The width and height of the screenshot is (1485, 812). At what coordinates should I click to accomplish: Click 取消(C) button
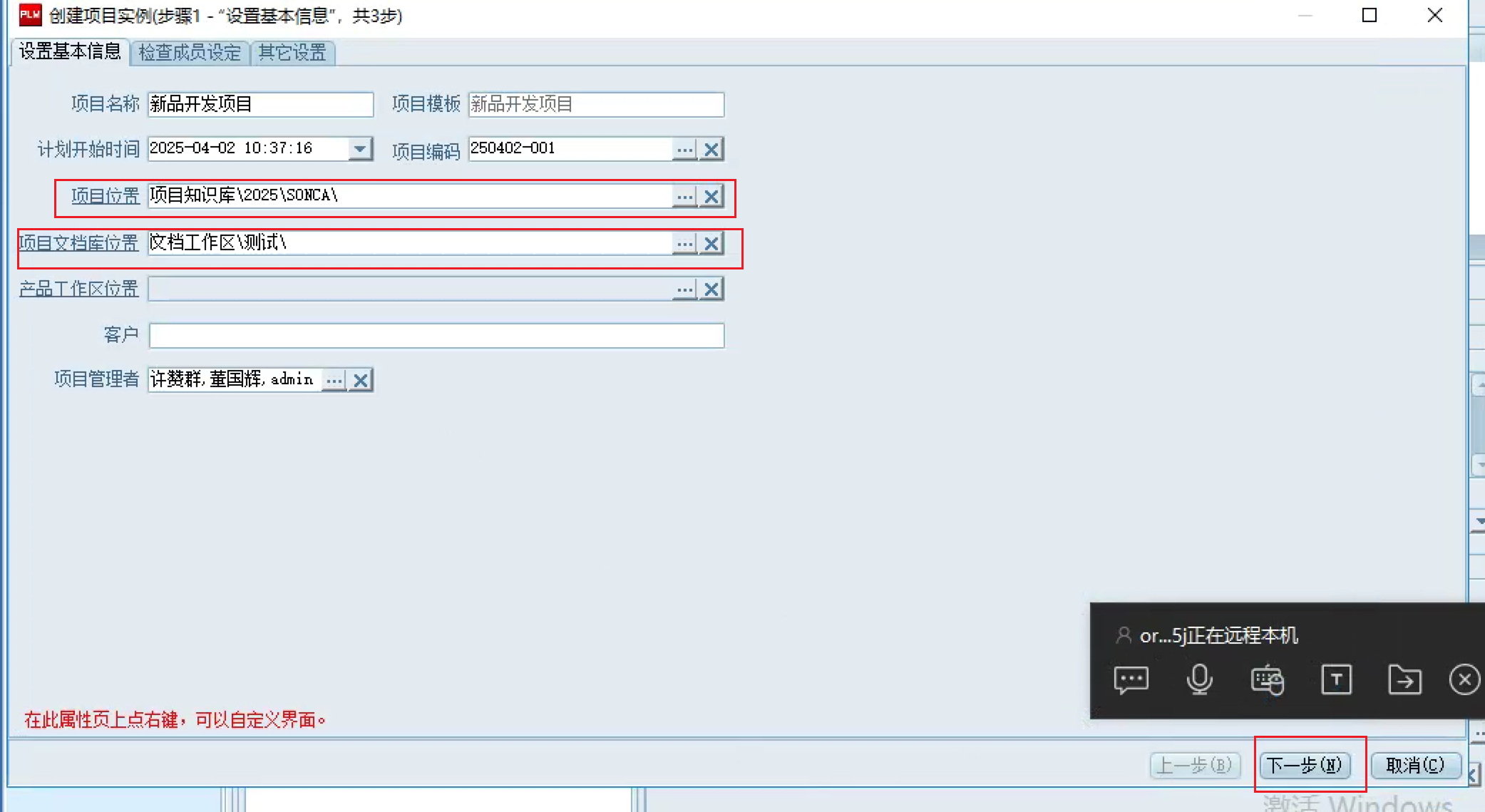tap(1416, 765)
